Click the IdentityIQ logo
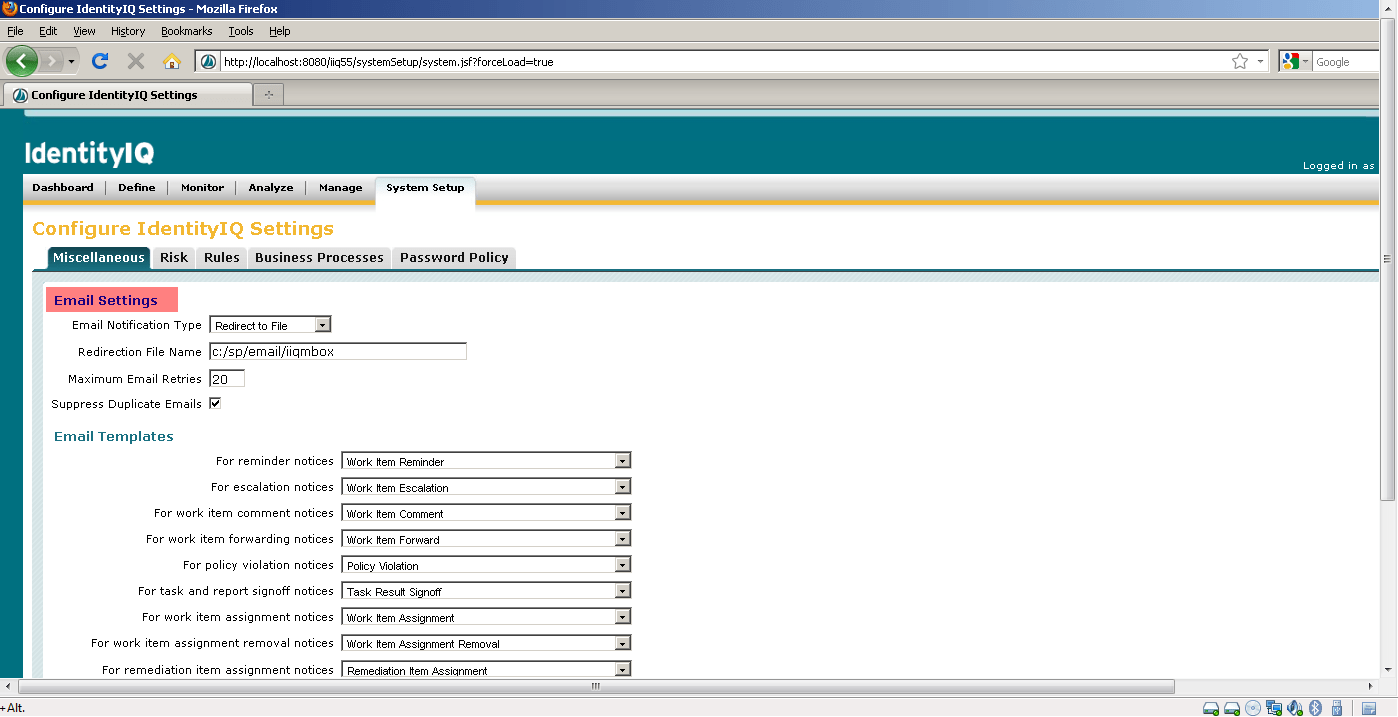Viewport: 1398px width, 717px height. (89, 153)
